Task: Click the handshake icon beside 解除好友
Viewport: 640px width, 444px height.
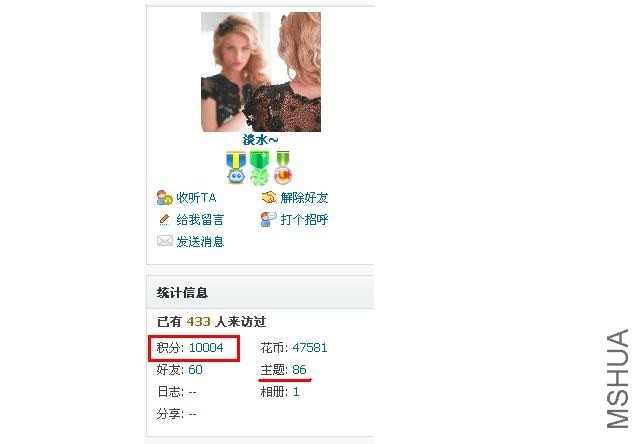Action: click(269, 198)
